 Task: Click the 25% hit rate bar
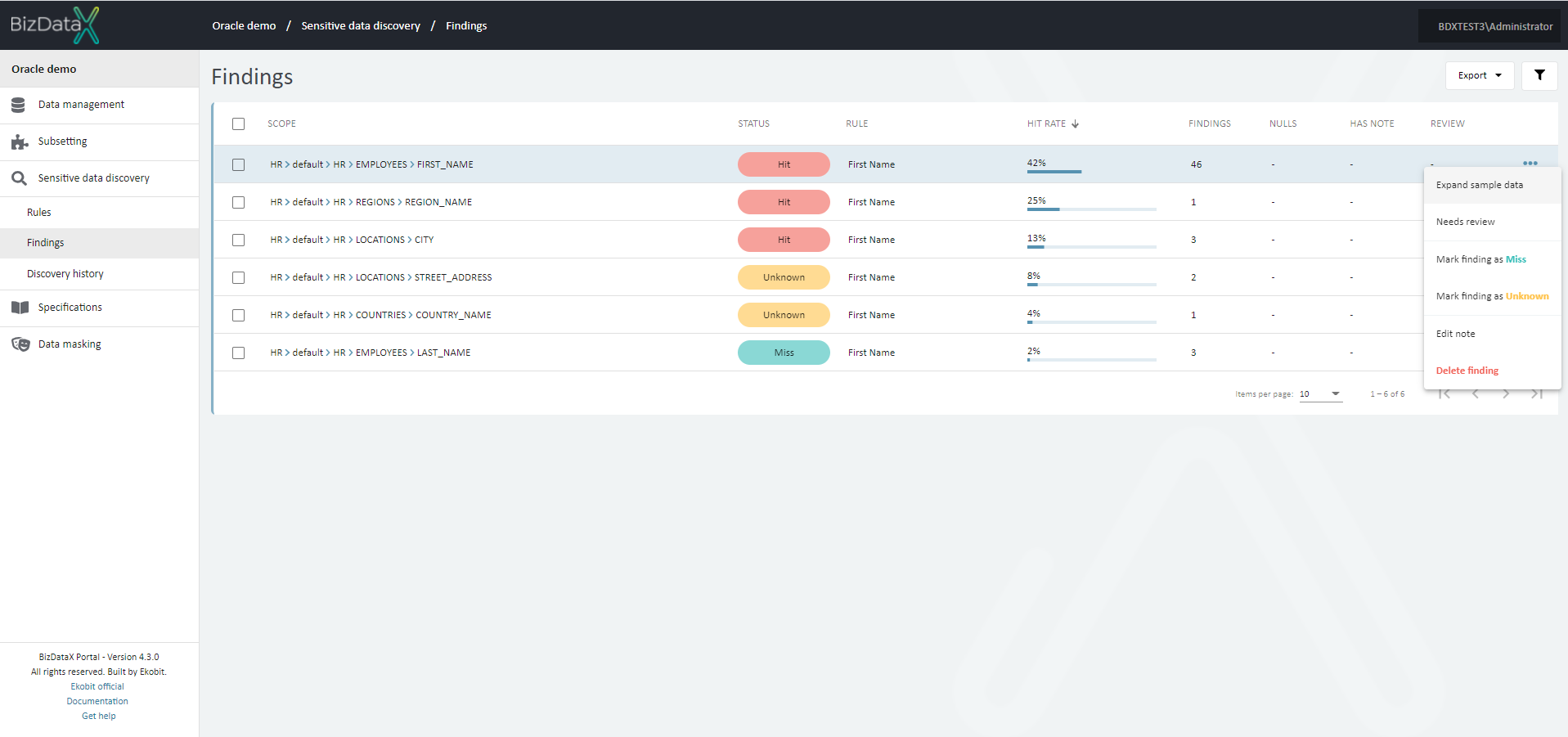click(x=1091, y=209)
